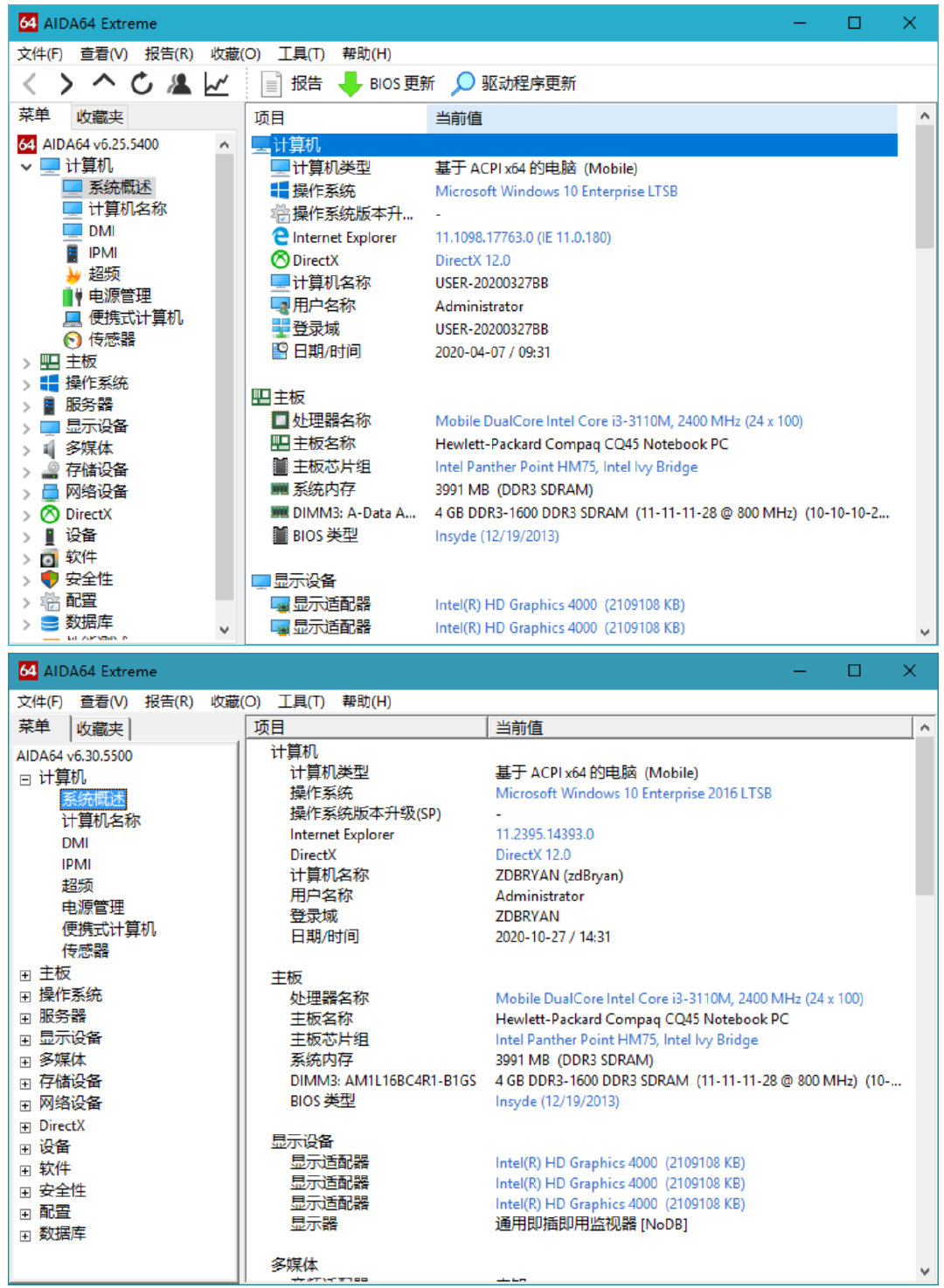Viewport: 944px width, 1288px height.
Task: Open the 工具(T) menu in the v6.25 window
Action: [302, 54]
